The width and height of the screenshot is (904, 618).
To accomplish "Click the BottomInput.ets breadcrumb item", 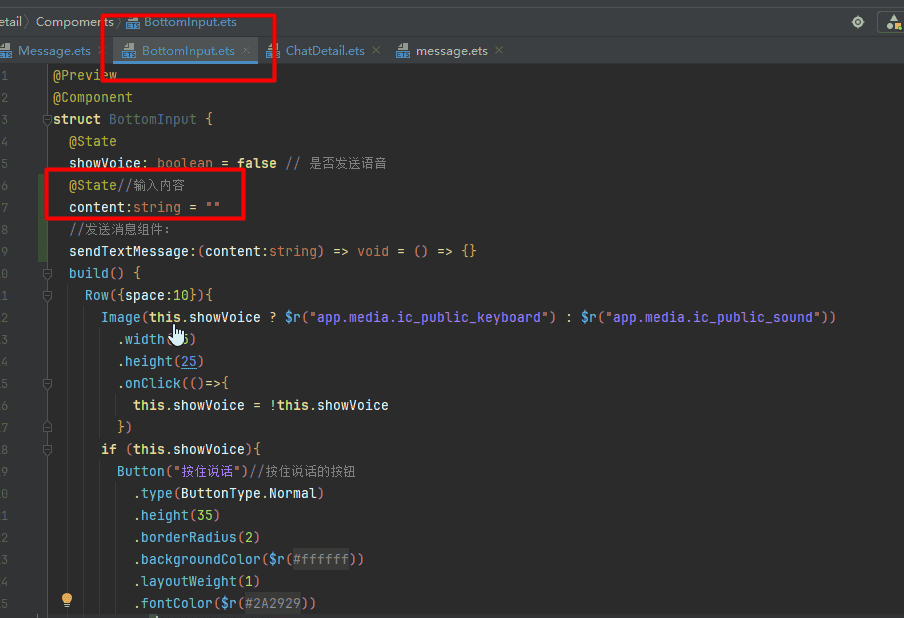I will (x=189, y=22).
